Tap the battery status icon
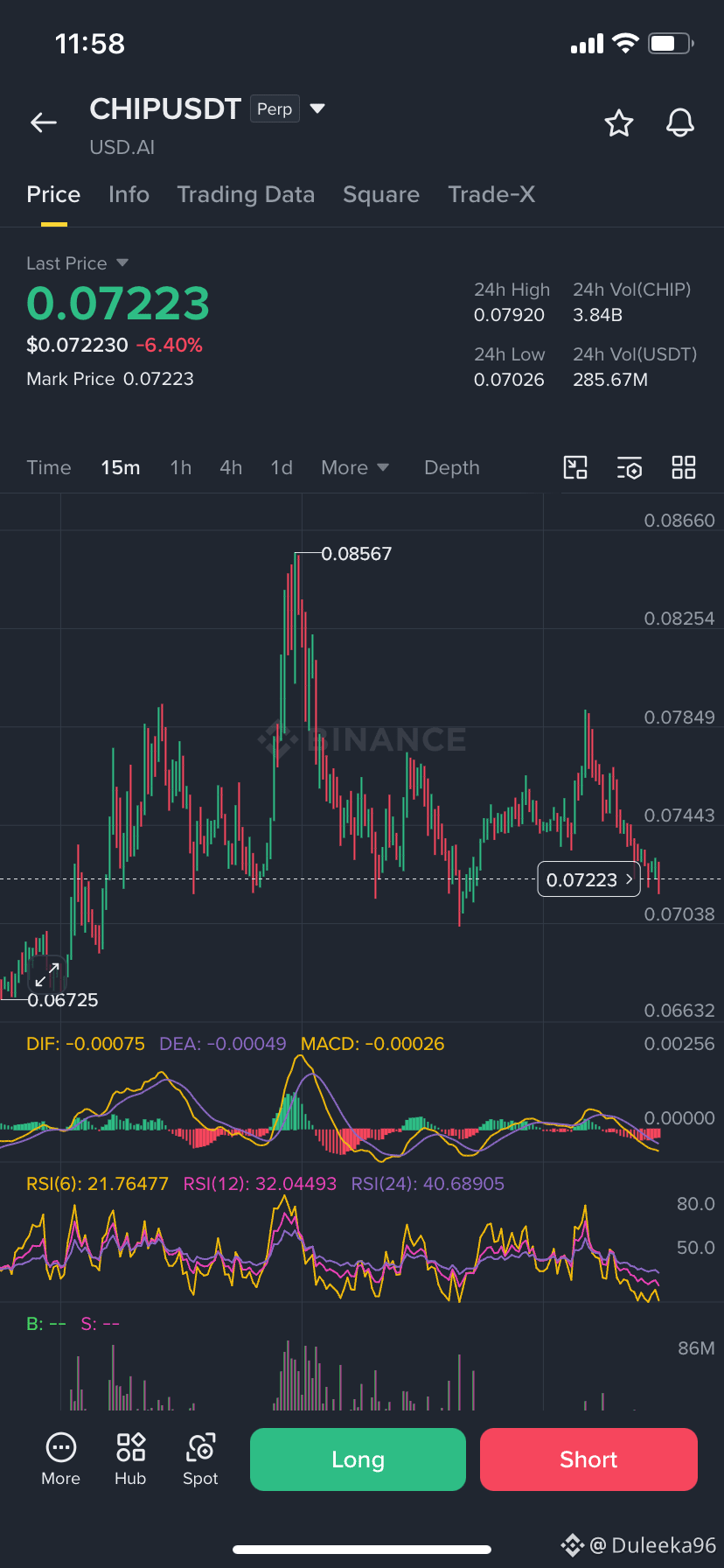The image size is (724, 1568). [x=671, y=44]
